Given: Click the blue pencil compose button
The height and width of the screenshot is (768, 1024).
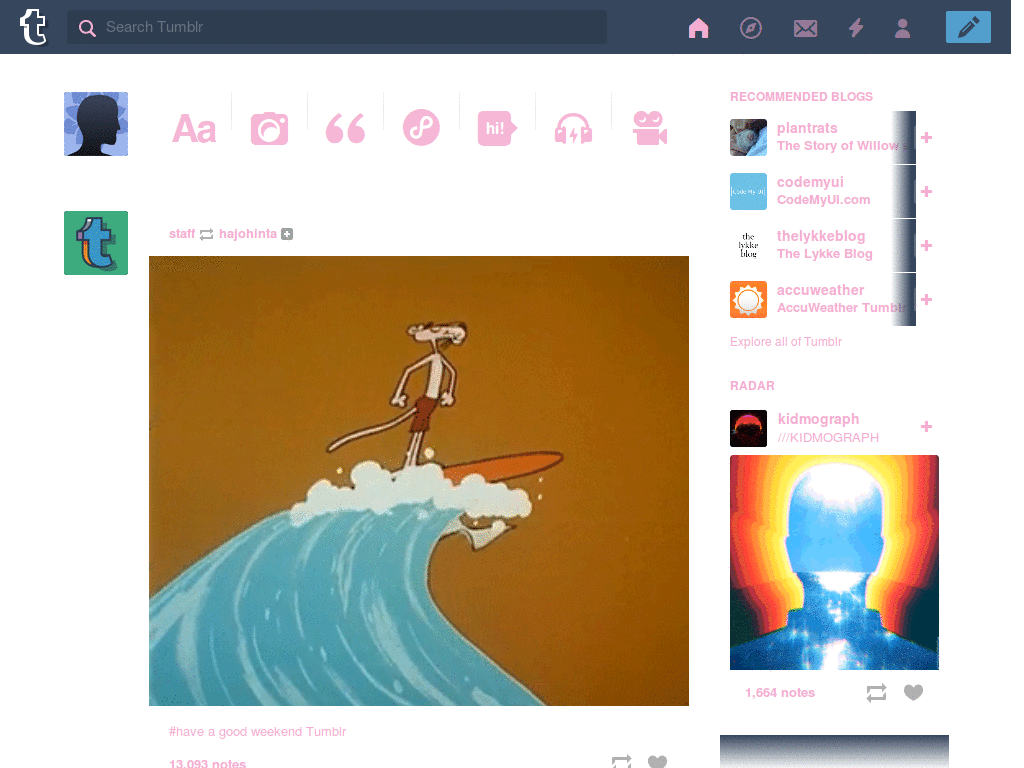Looking at the screenshot, I should coord(968,27).
